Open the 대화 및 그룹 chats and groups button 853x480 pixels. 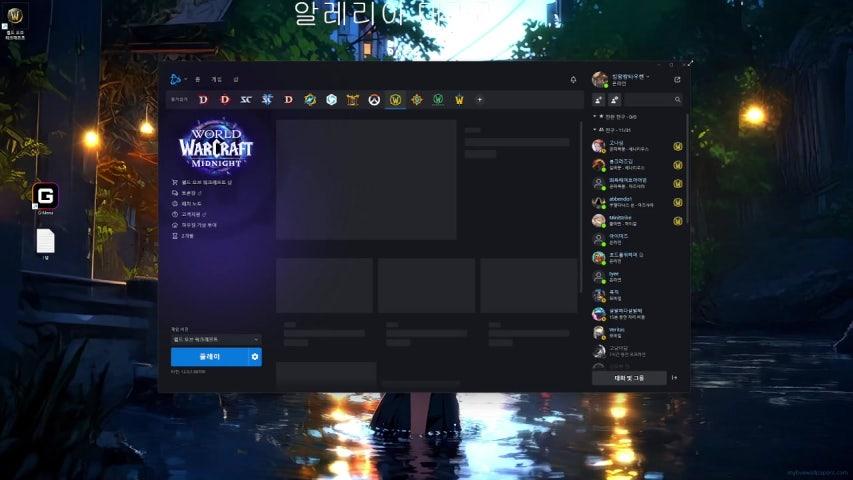pyautogui.click(x=629, y=378)
